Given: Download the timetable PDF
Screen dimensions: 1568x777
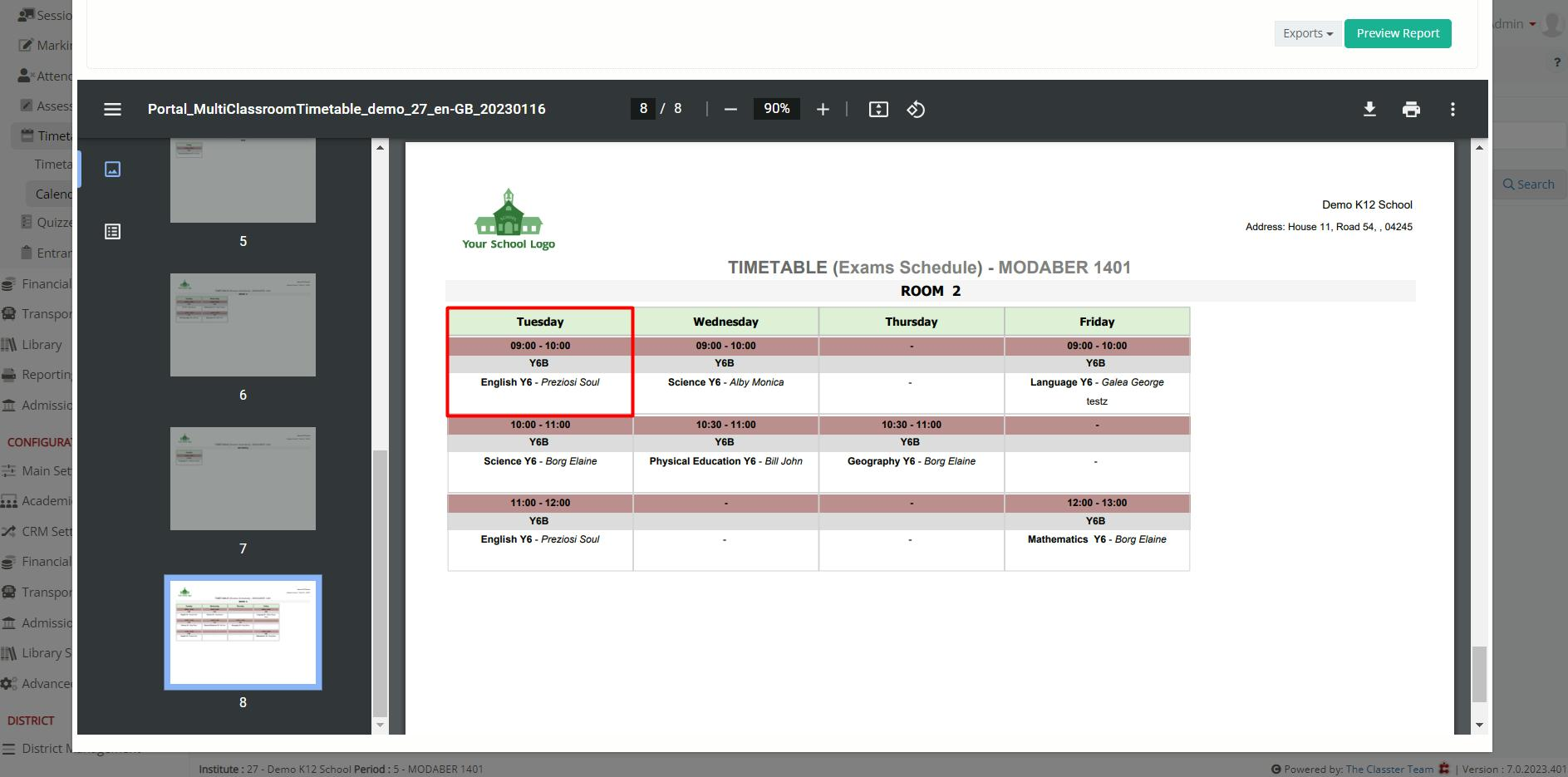Looking at the screenshot, I should pyautogui.click(x=1369, y=109).
